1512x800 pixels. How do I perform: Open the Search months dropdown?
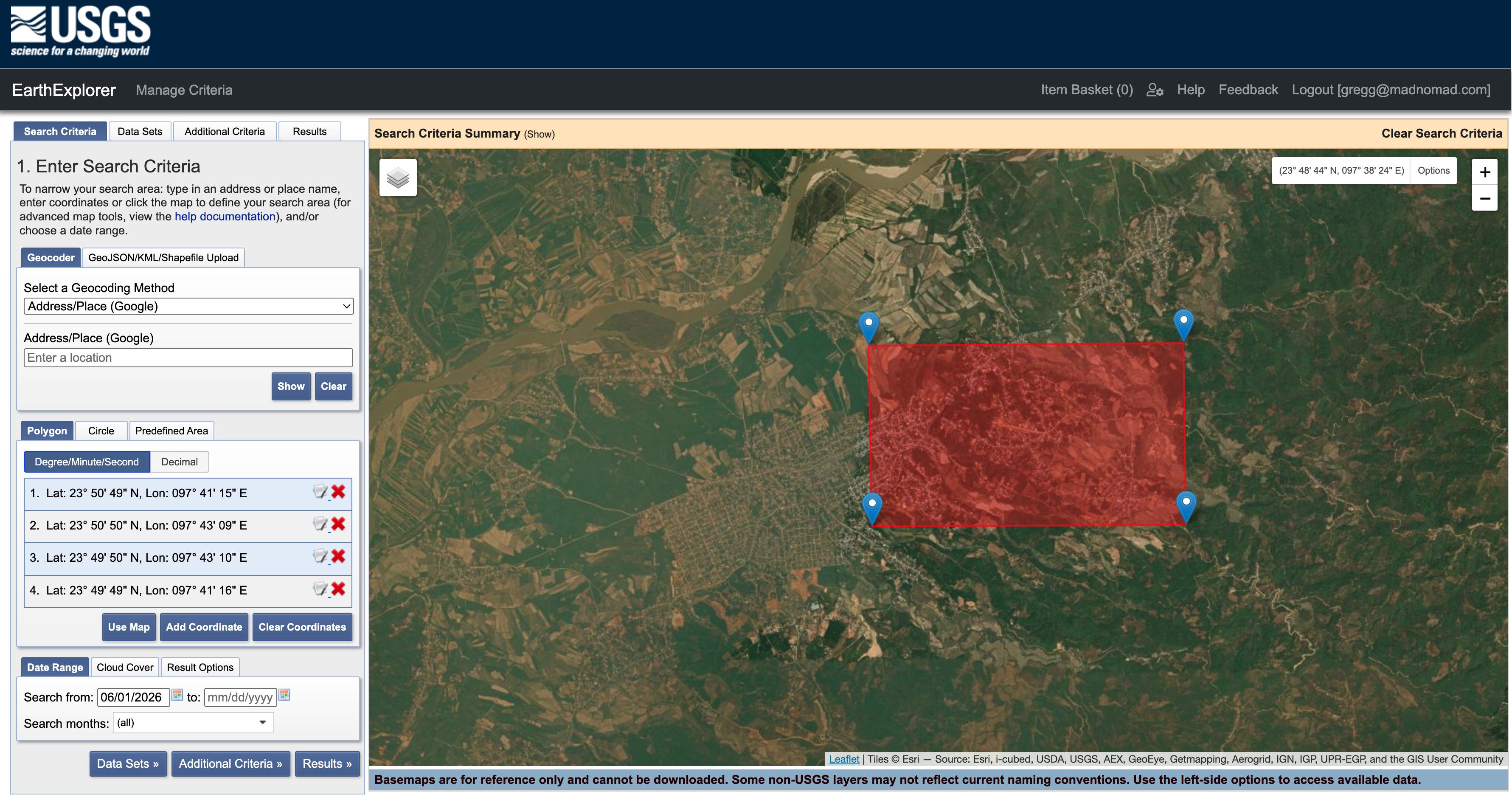click(193, 723)
